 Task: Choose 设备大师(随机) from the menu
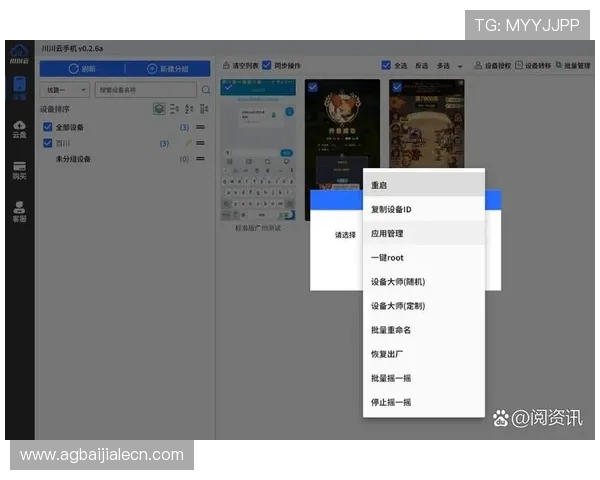pyautogui.click(x=424, y=282)
